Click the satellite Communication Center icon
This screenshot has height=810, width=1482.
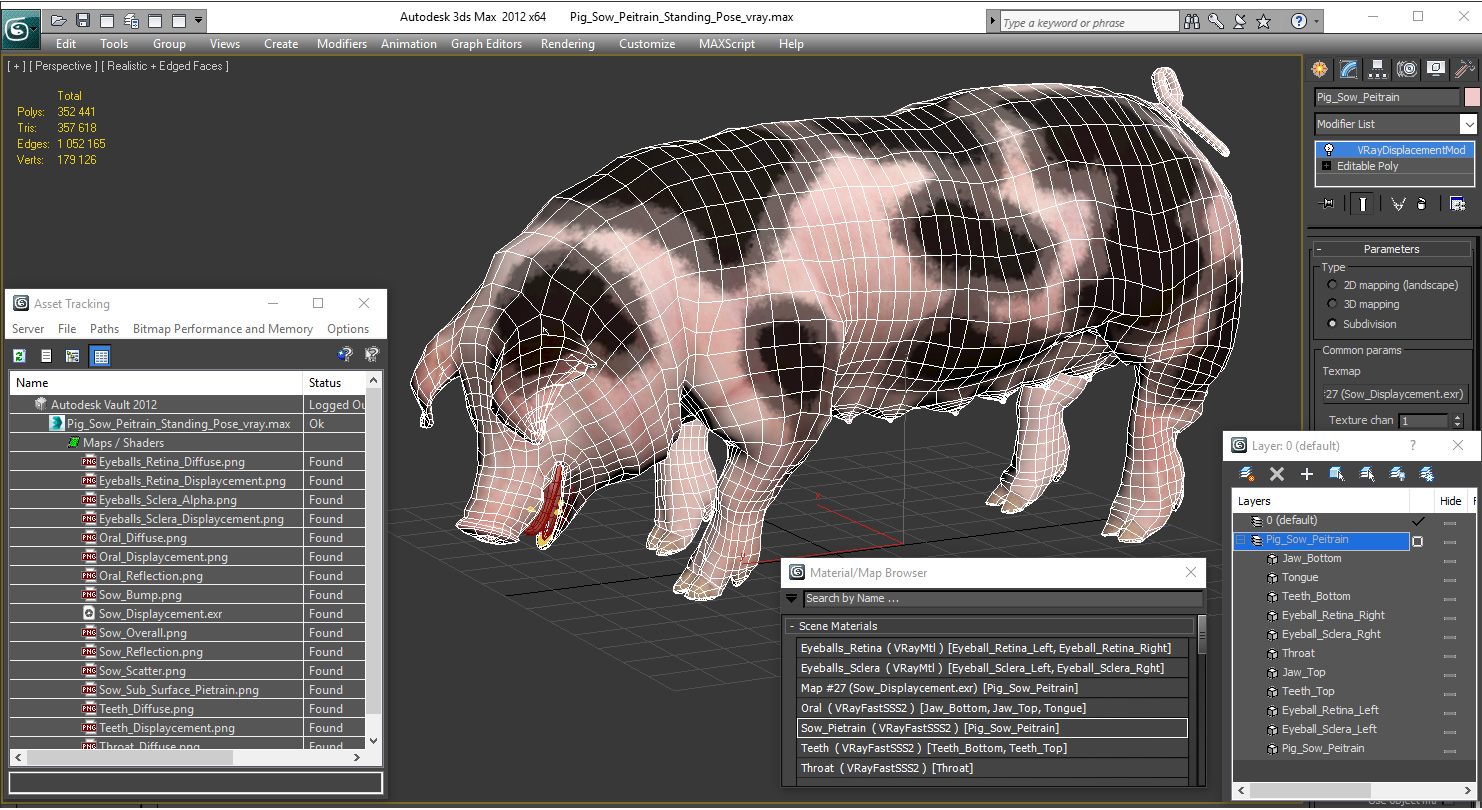click(1240, 21)
